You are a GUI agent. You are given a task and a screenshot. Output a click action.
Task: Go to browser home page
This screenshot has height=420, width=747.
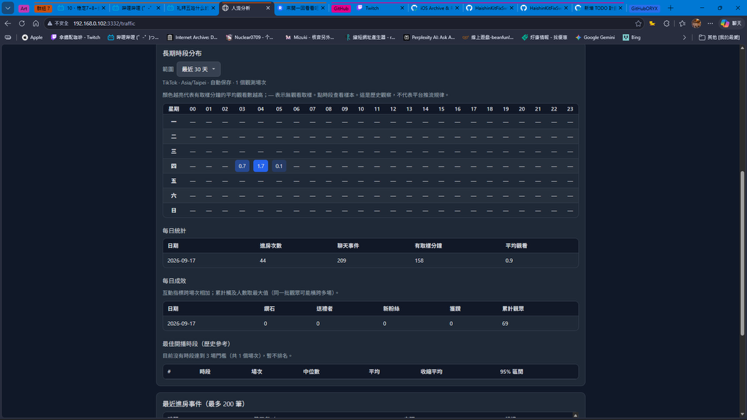pyautogui.click(x=36, y=23)
